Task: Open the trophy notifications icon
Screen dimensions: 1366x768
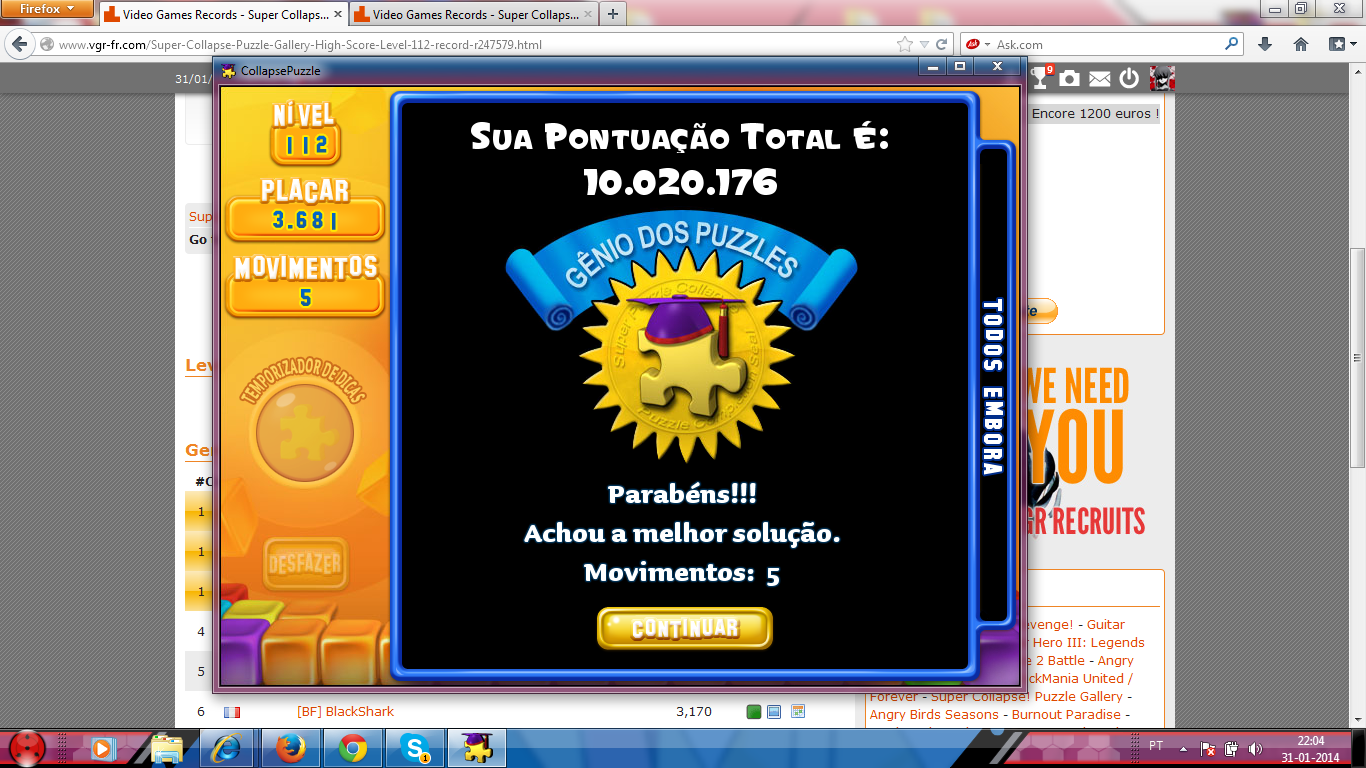Action: pyautogui.click(x=1041, y=78)
